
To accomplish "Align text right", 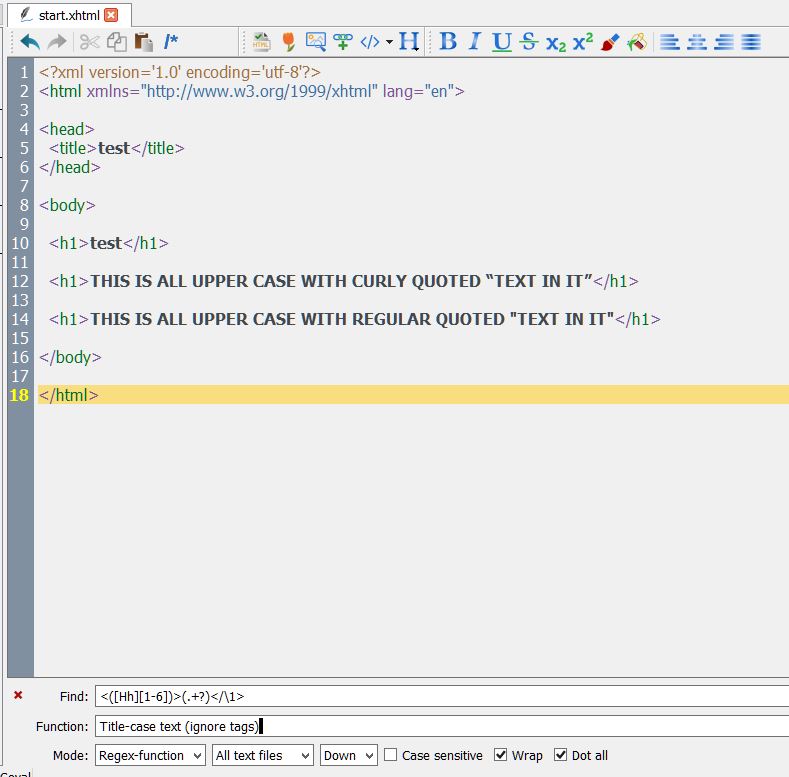I will coord(724,42).
